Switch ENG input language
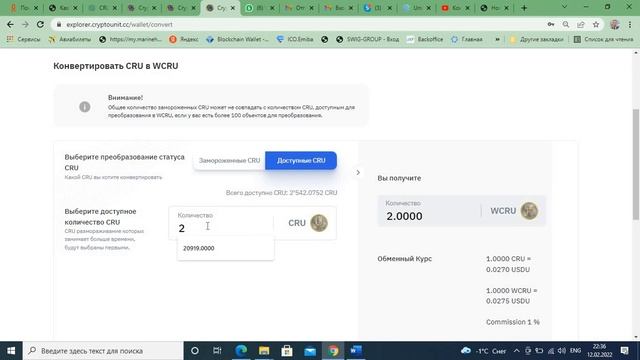This screenshot has height=360, width=640. 576,351
